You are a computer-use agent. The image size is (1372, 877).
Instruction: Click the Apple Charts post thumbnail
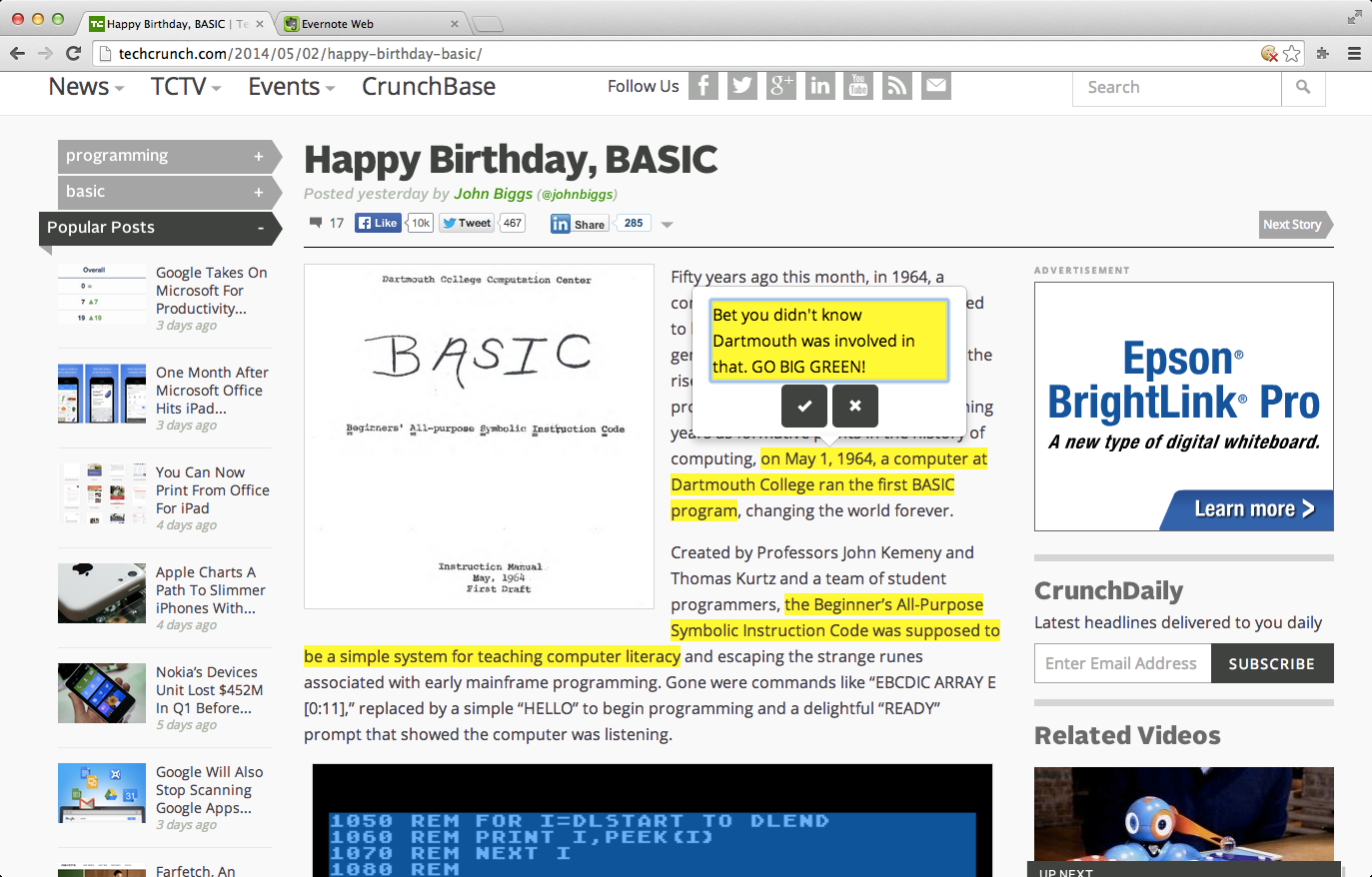point(102,593)
